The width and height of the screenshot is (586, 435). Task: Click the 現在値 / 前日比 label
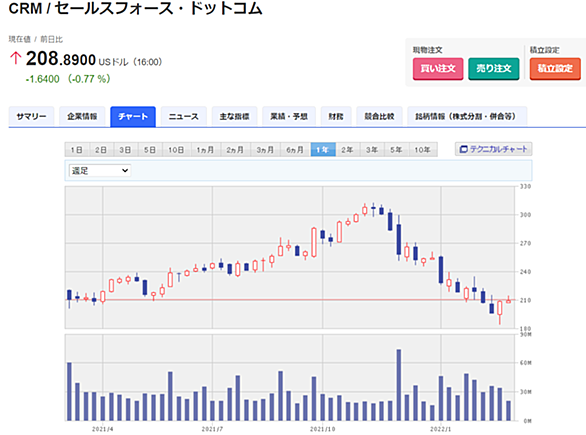(x=36, y=39)
